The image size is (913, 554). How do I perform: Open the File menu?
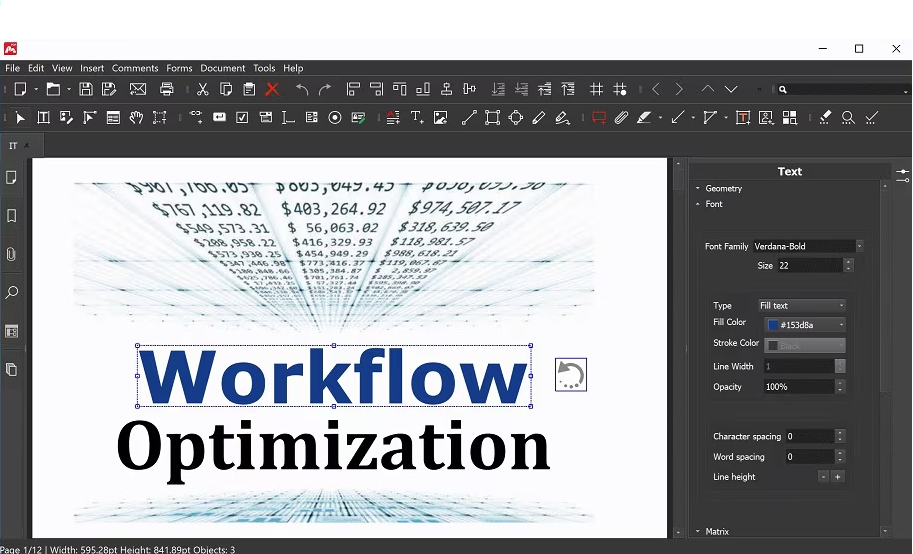[x=12, y=68]
